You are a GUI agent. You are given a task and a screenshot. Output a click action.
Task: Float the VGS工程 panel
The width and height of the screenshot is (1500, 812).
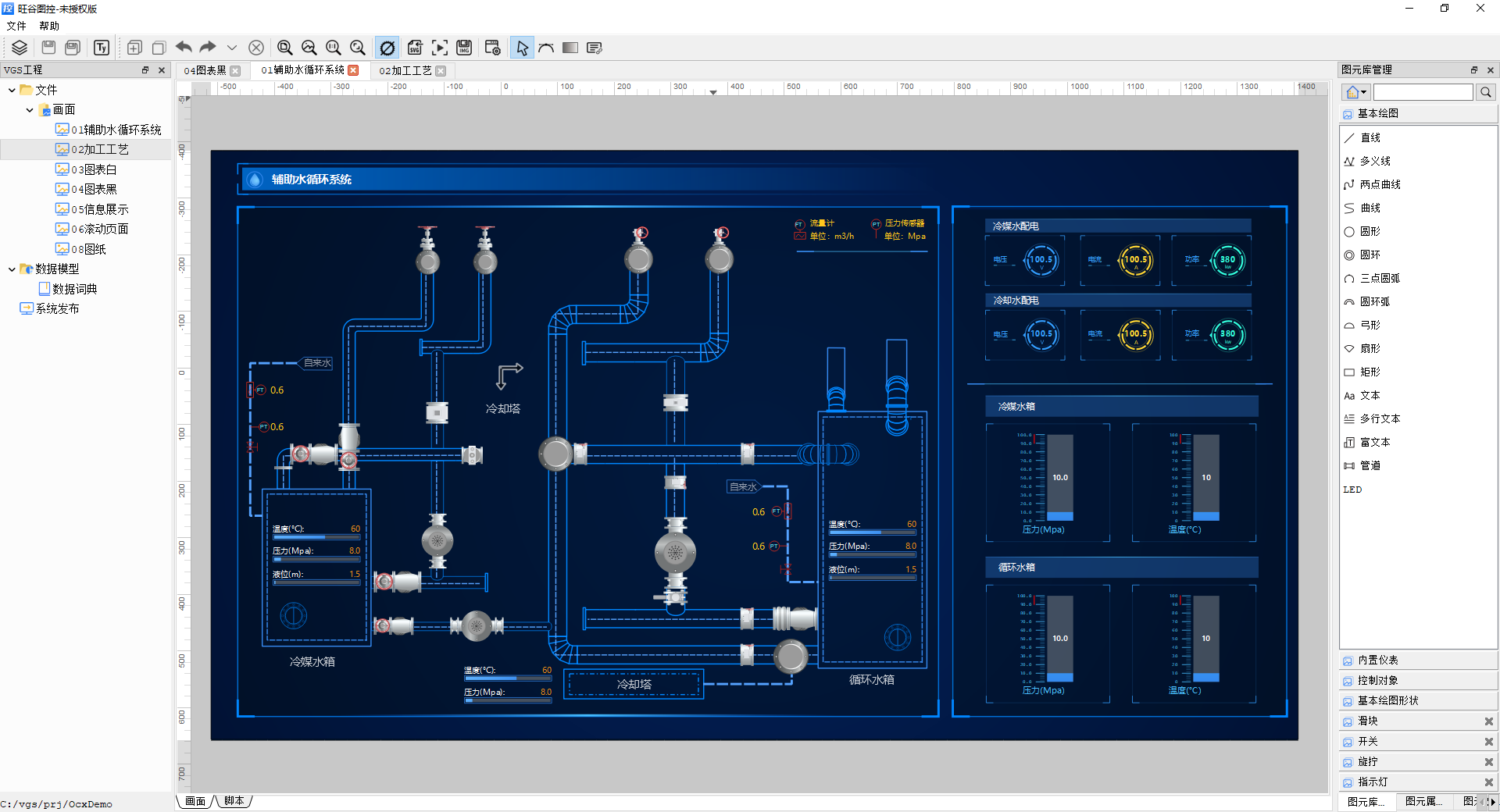(x=145, y=70)
